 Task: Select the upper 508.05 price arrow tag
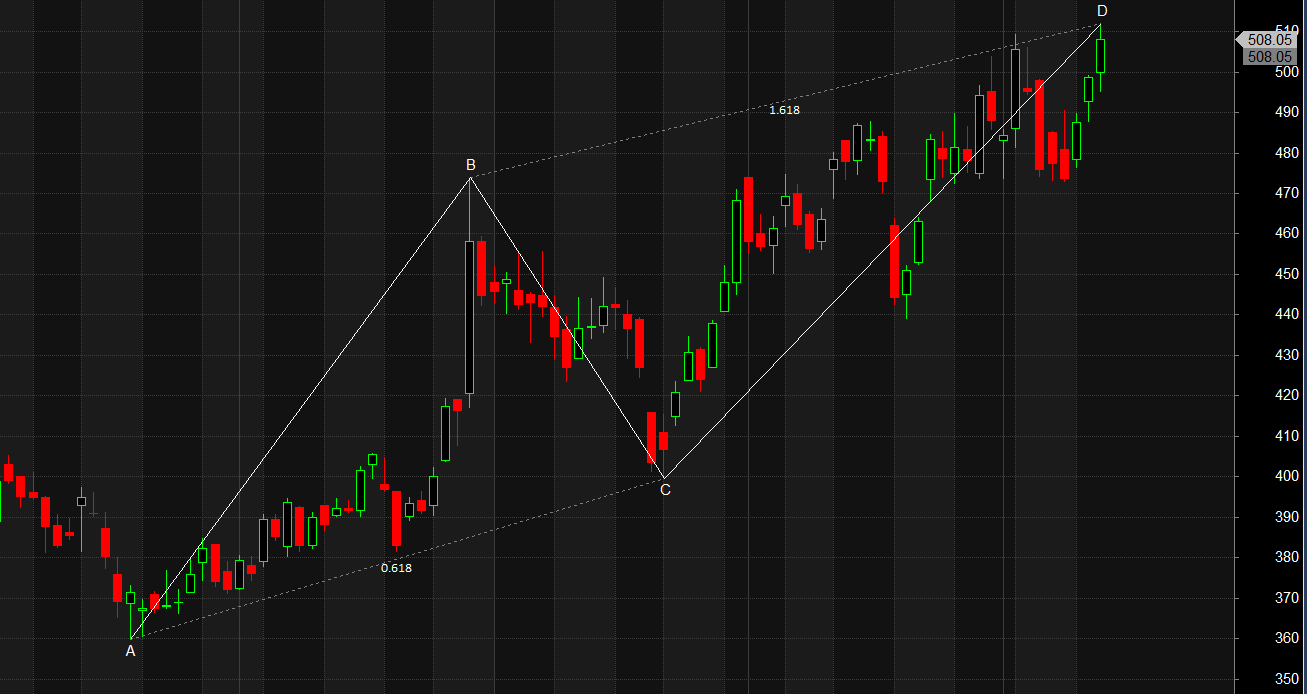pyautogui.click(x=1269, y=40)
